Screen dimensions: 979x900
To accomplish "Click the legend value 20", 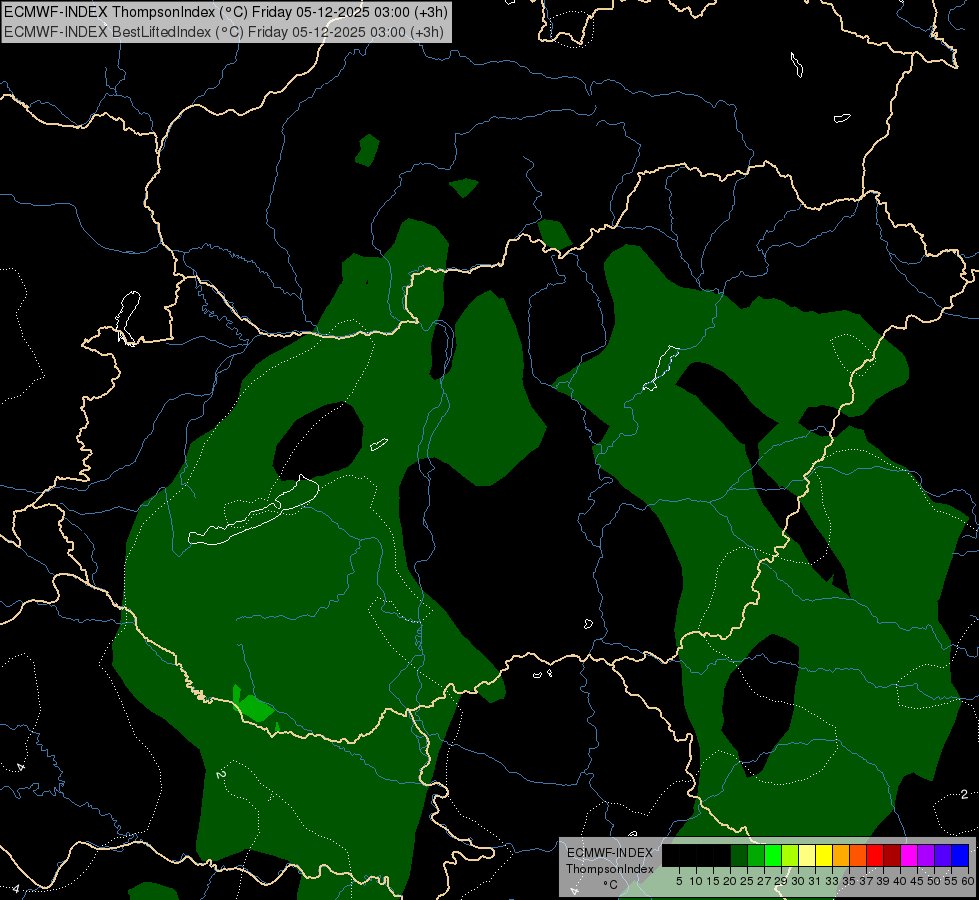I will [x=730, y=881].
